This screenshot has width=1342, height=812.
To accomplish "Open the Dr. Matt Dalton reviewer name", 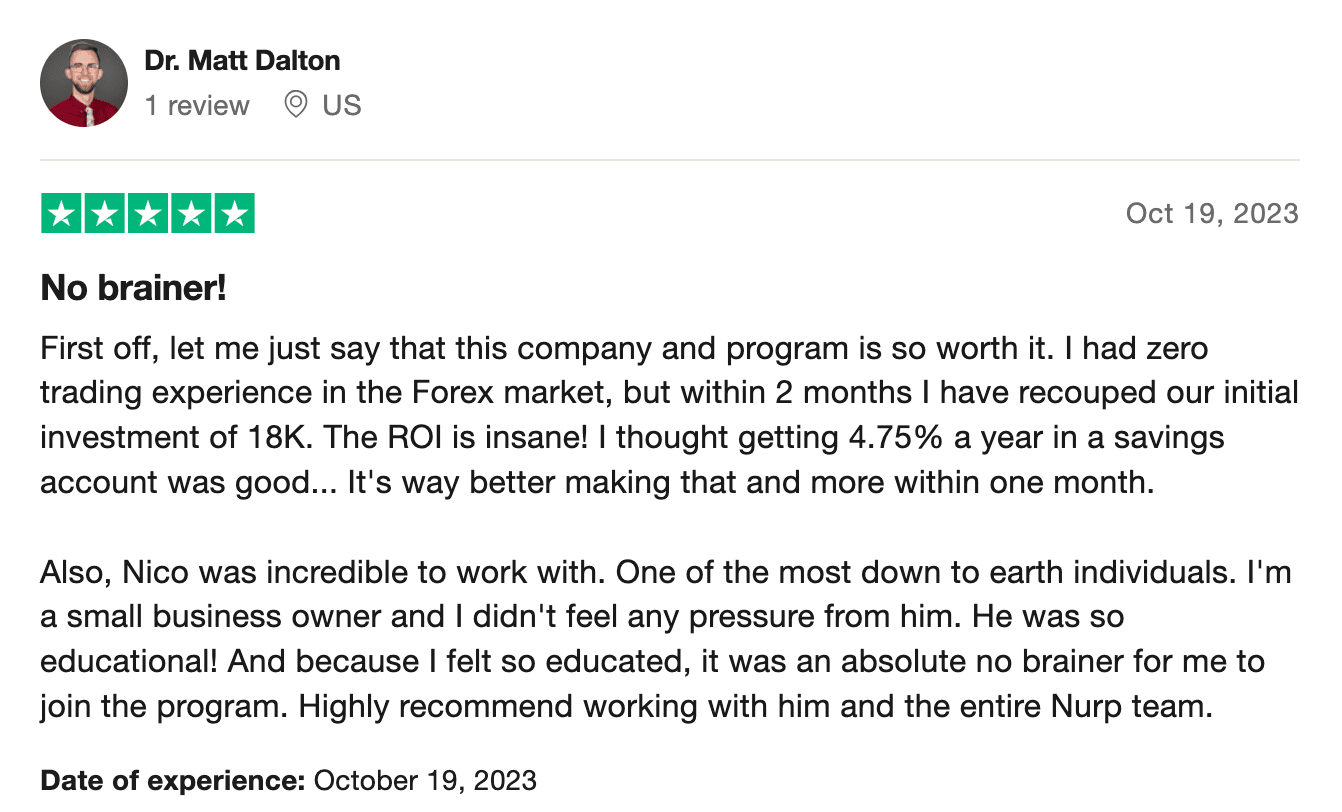I will click(242, 61).
